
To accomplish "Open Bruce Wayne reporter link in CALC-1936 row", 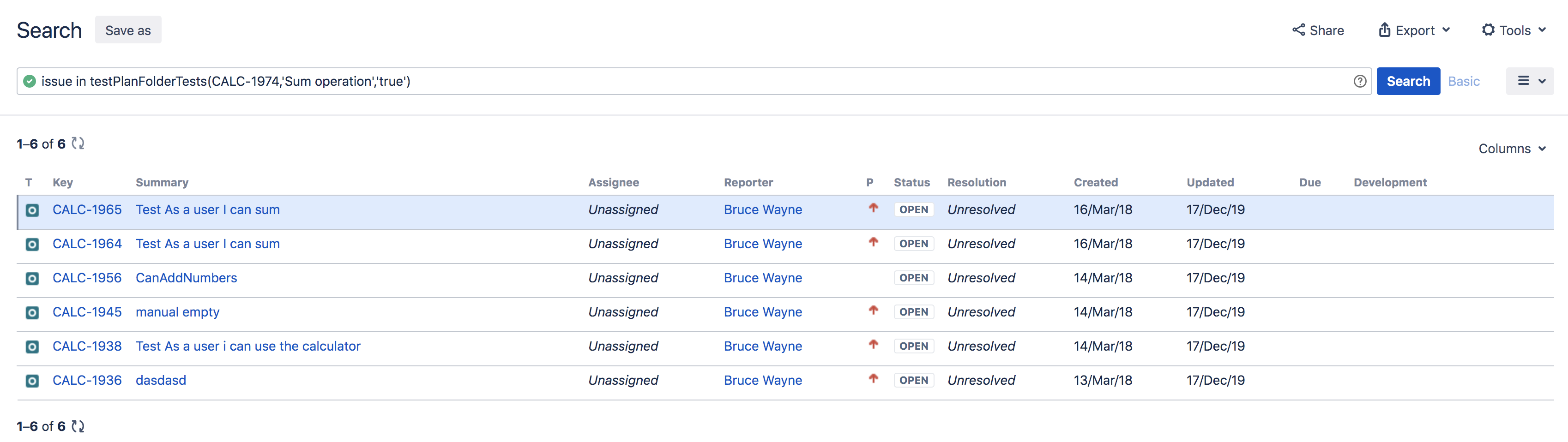I will tap(763, 380).
